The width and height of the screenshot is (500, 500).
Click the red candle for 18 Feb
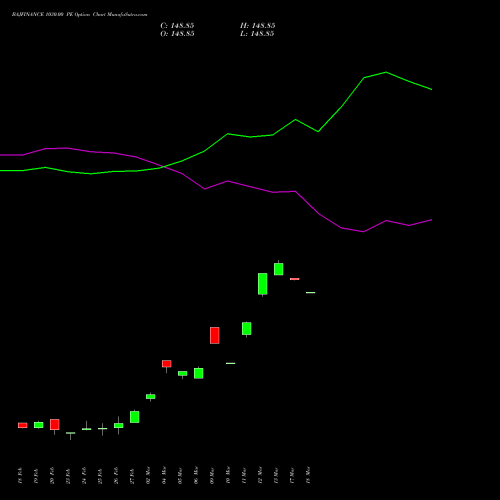[23, 425]
